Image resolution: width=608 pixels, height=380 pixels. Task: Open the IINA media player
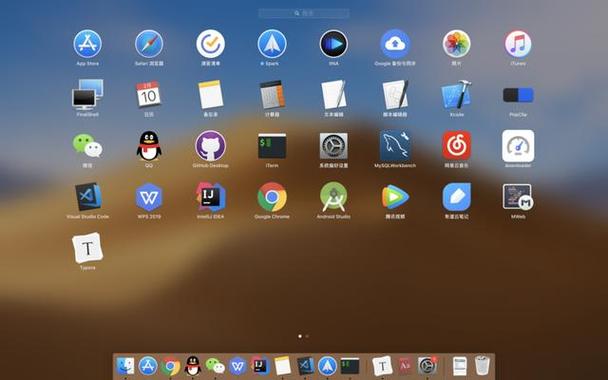tap(333, 44)
